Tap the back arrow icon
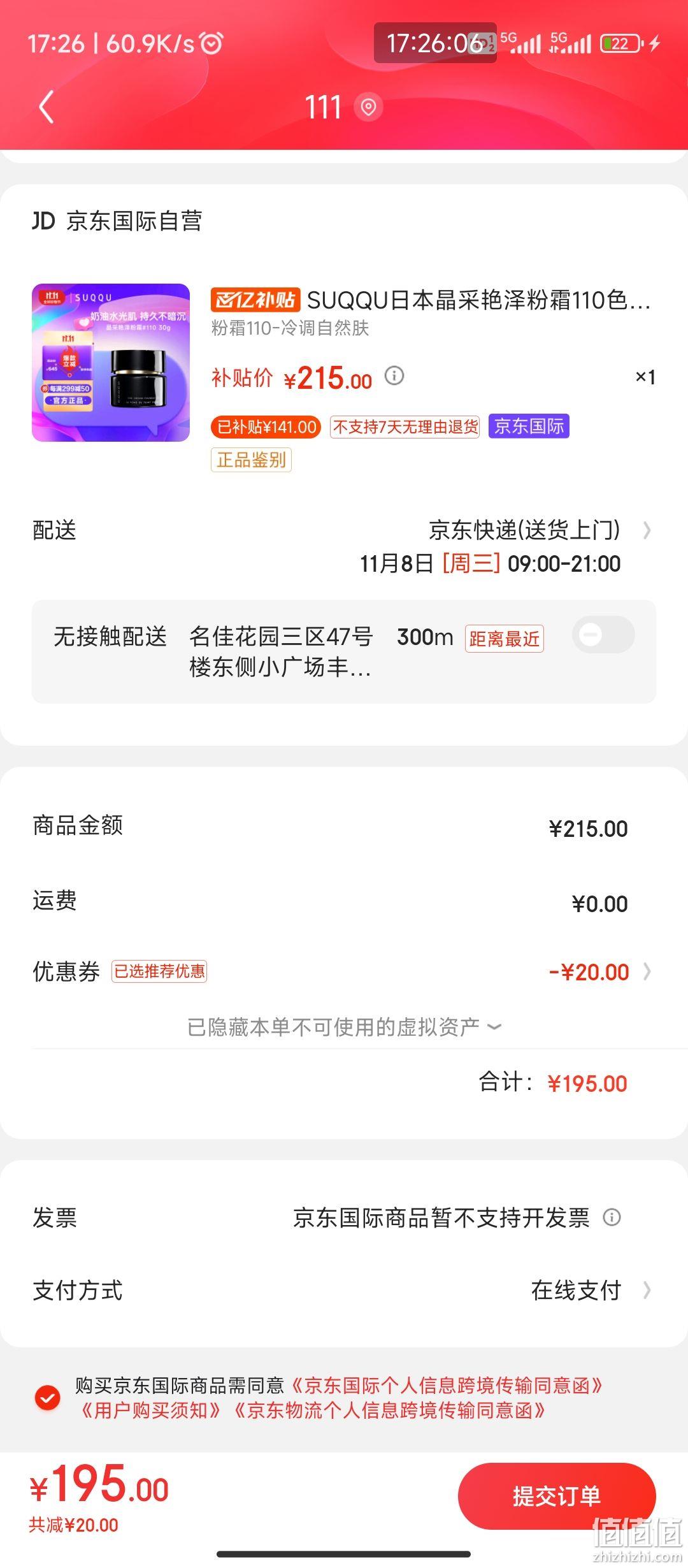Screen dimensions: 688x1568 pyautogui.click(x=46, y=106)
